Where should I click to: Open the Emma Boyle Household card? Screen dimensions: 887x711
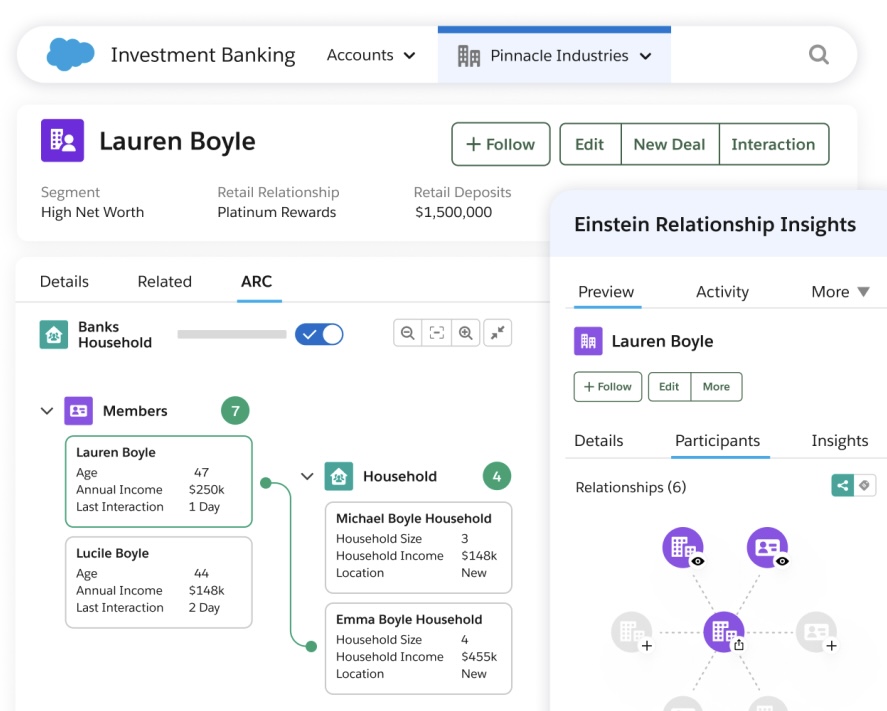pos(419,648)
